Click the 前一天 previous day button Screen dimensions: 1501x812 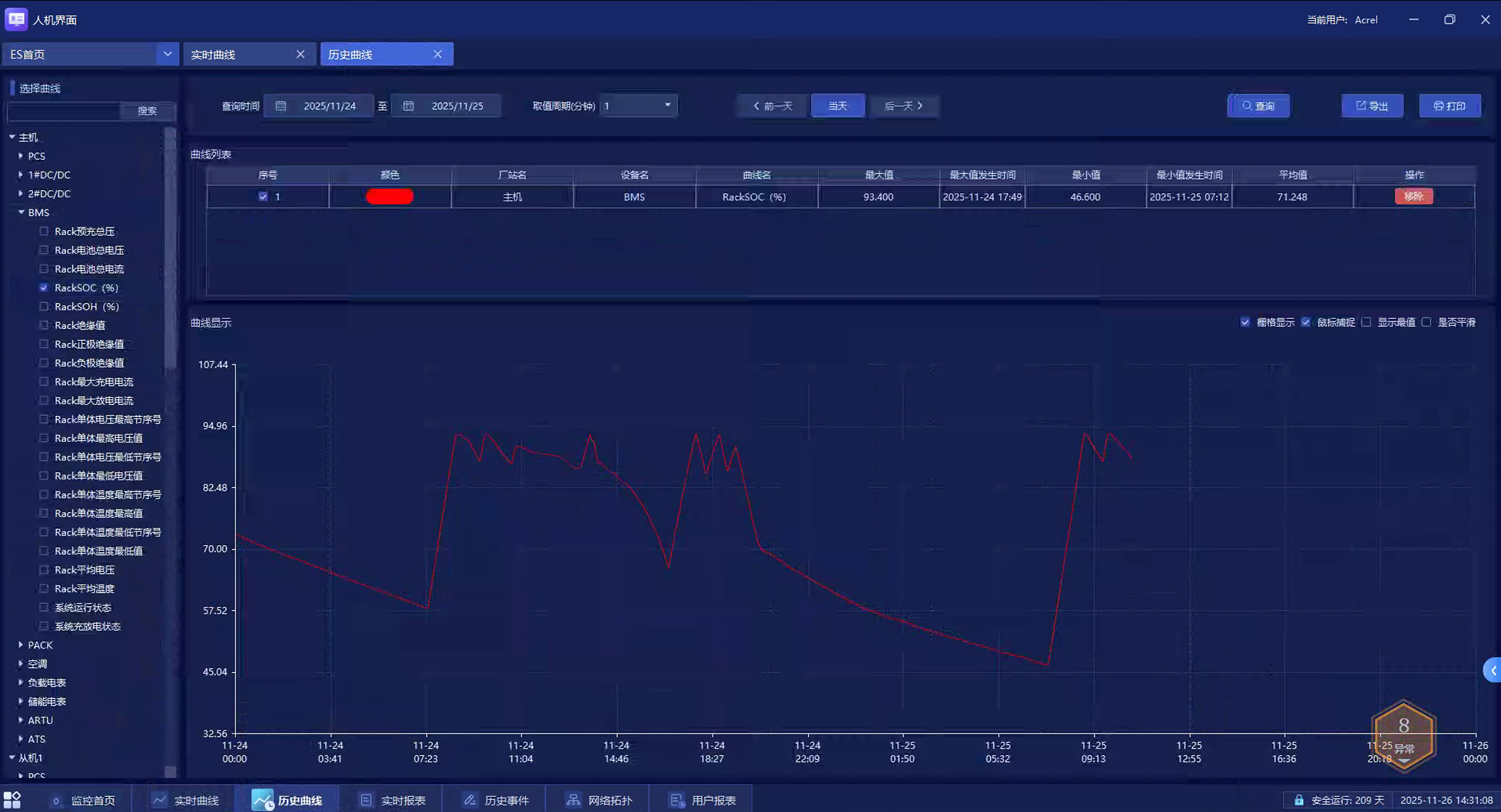[x=772, y=106]
